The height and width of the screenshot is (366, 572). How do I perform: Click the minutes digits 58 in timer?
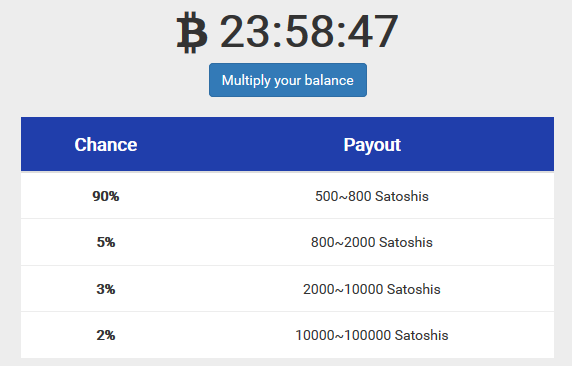(x=310, y=31)
